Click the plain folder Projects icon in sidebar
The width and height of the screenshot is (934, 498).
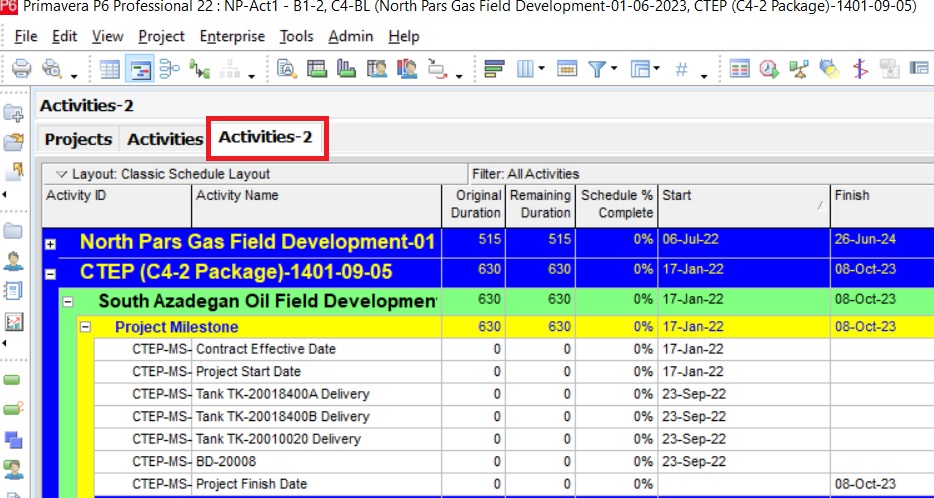(13, 231)
